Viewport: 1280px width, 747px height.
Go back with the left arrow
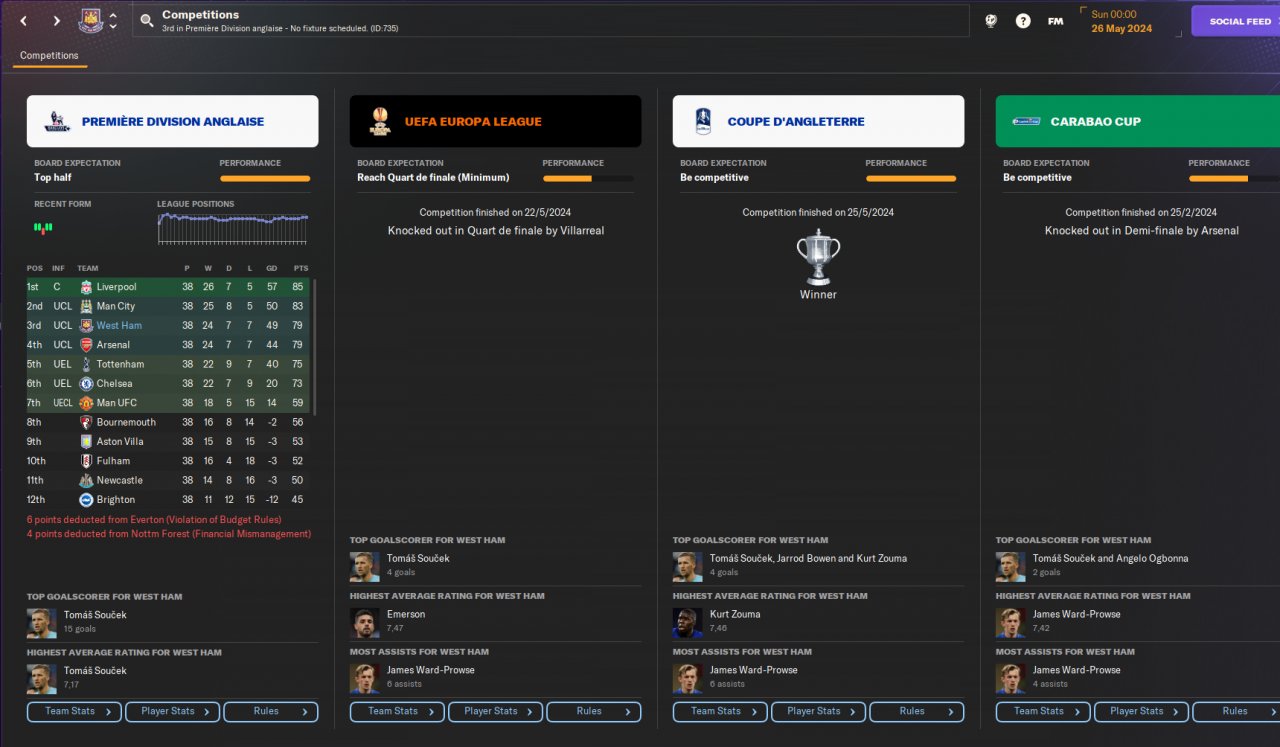(25, 21)
